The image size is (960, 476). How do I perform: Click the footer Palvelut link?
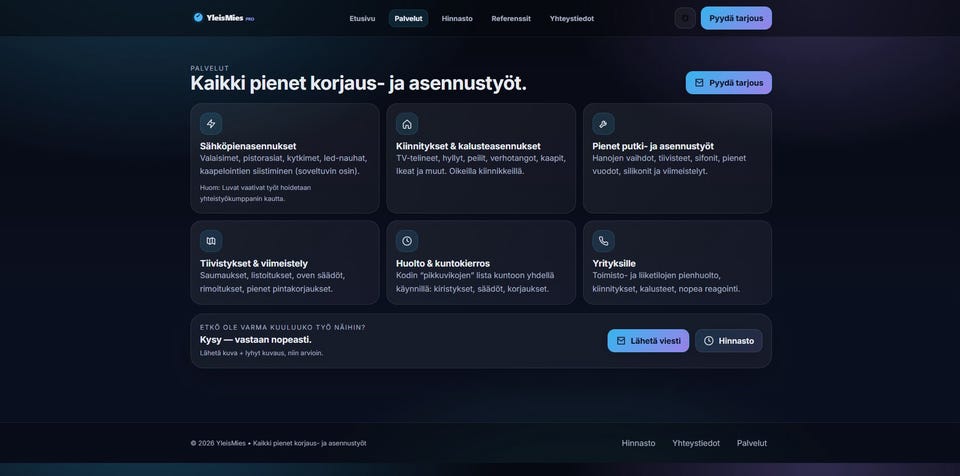[752, 443]
